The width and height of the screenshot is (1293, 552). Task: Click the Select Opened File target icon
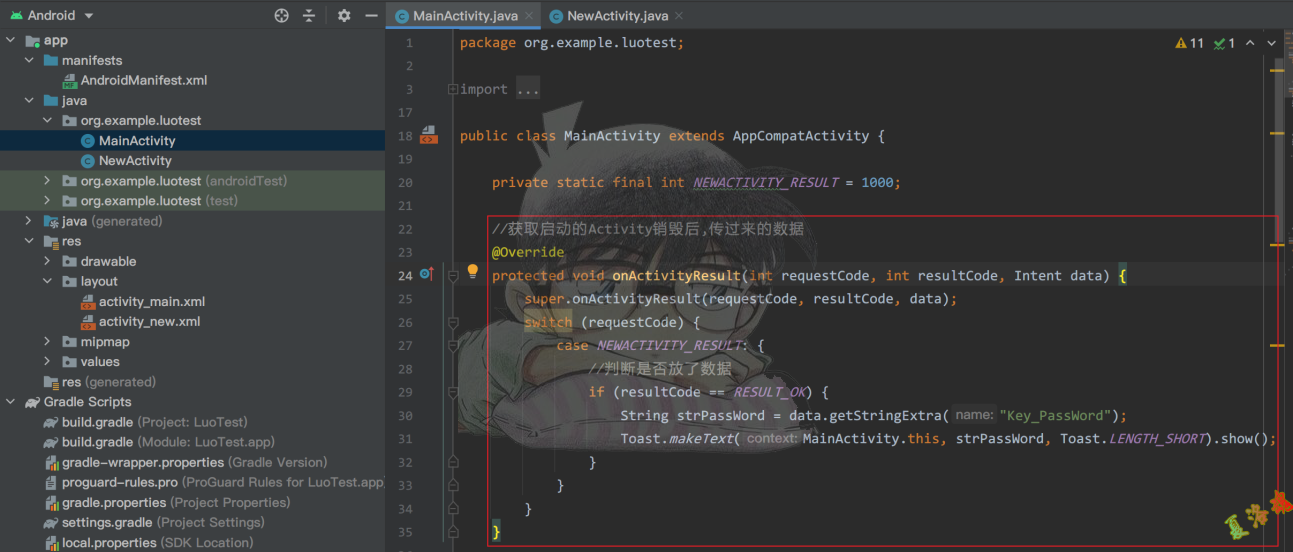click(x=282, y=16)
